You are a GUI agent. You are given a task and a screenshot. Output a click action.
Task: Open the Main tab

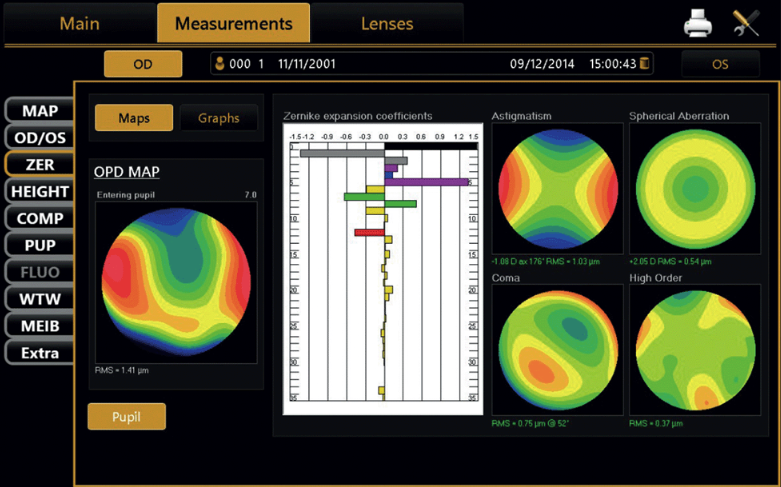click(79, 23)
